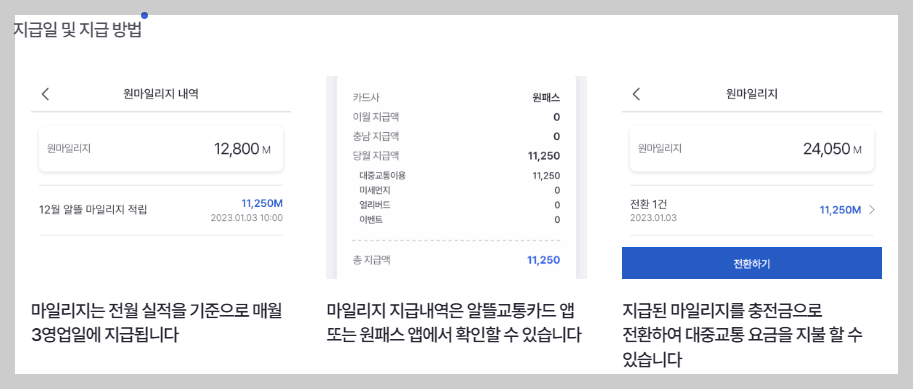
Task: Click the 원마일리지 내역 title
Action: [x=161, y=94]
